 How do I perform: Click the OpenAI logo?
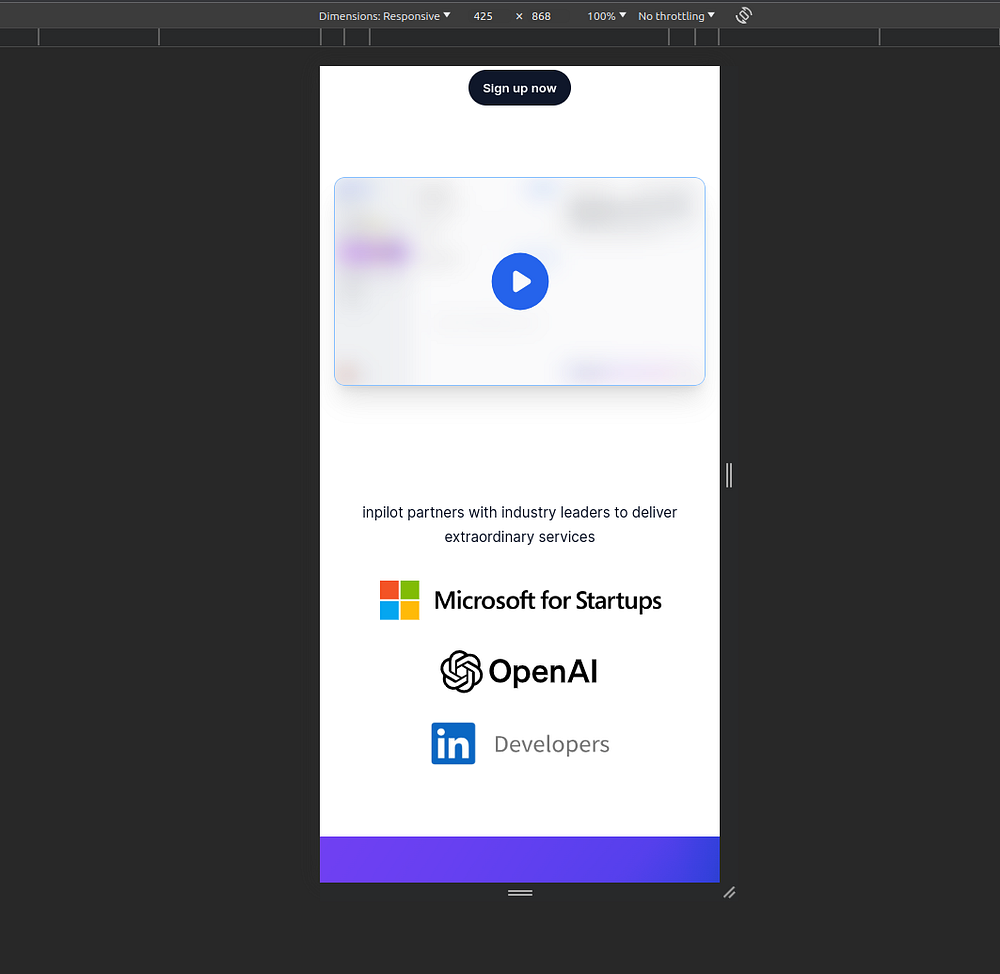tap(519, 672)
